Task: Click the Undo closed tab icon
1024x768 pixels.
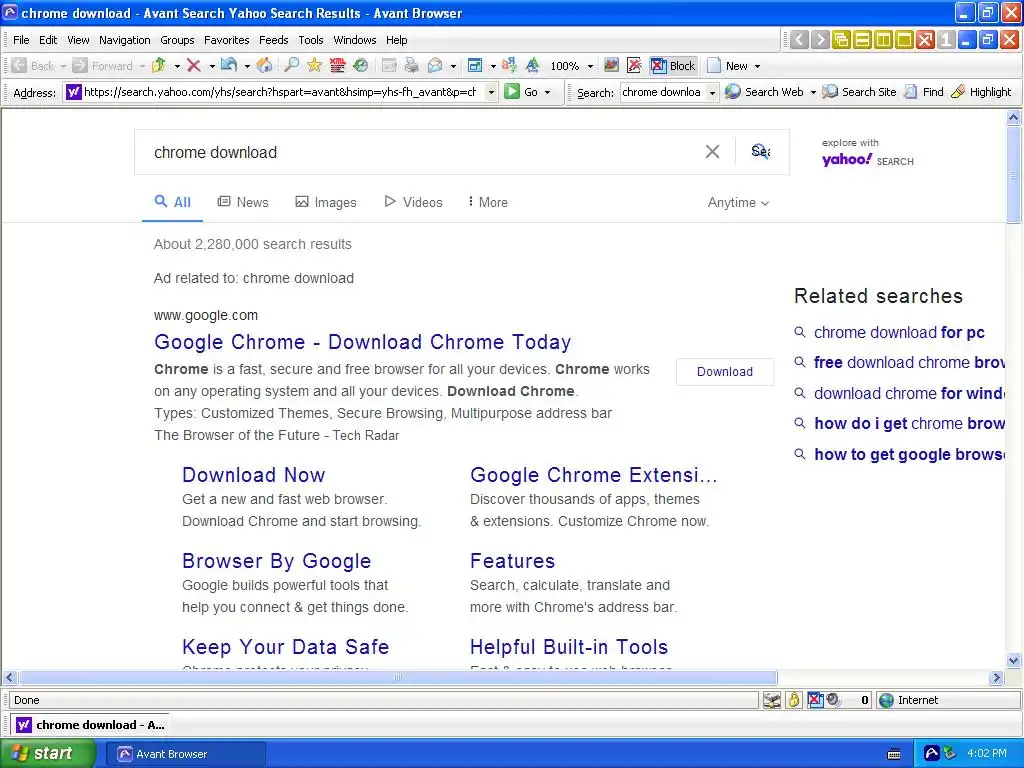Action: (229, 65)
